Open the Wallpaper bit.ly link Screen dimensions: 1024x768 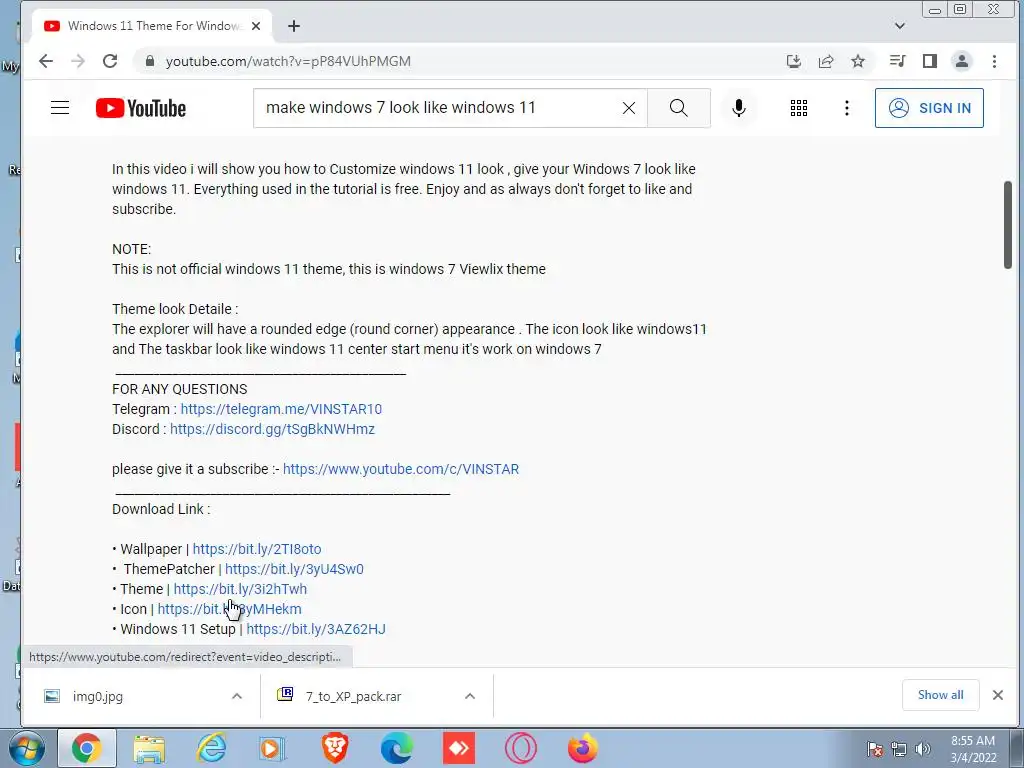(x=257, y=549)
